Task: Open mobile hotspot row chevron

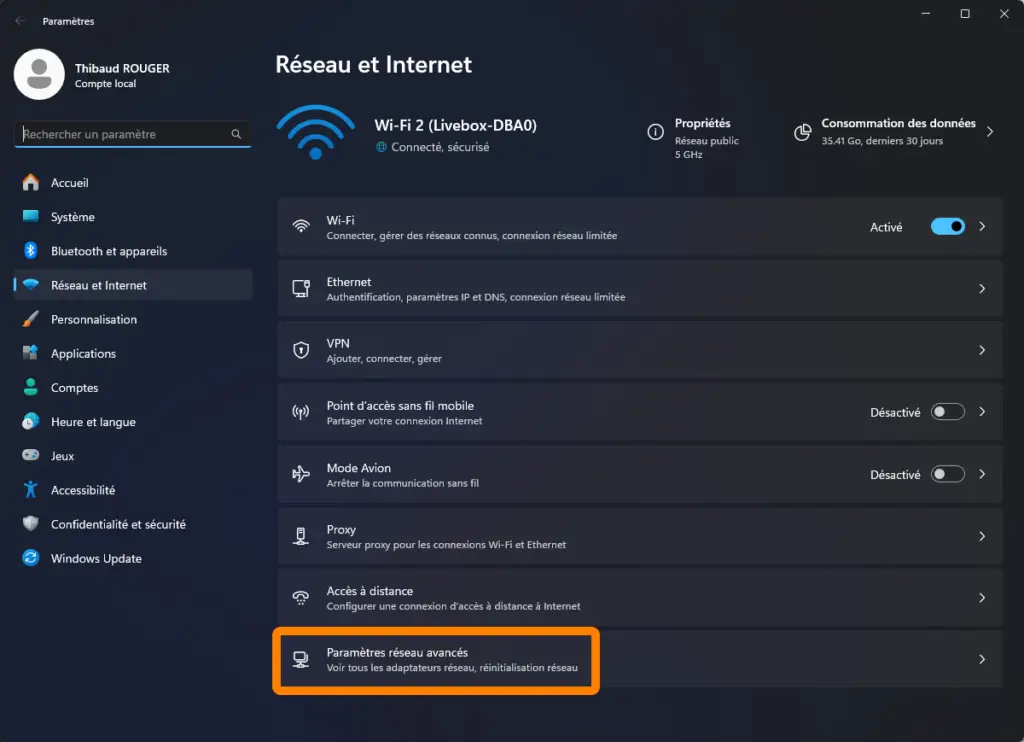Action: pos(982,412)
